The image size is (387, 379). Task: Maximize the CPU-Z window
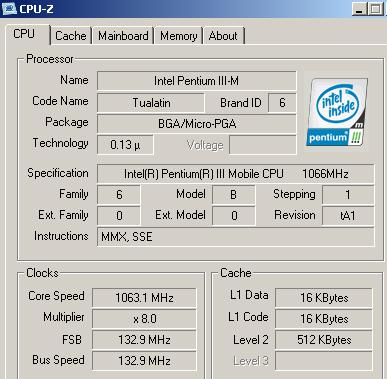click(376, 9)
